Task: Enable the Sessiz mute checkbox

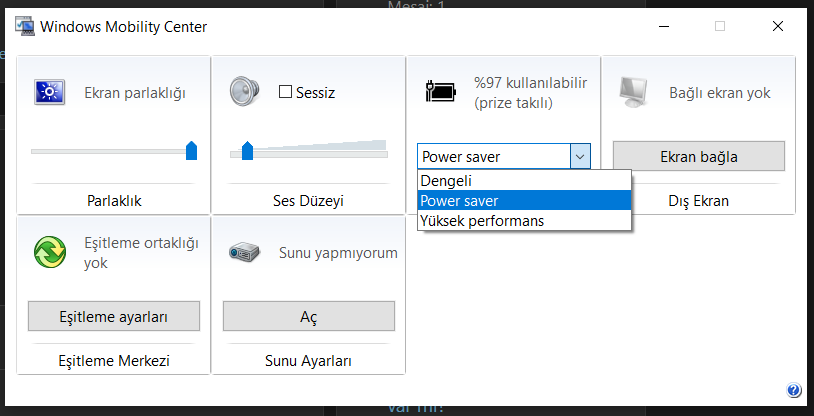Action: (x=285, y=92)
